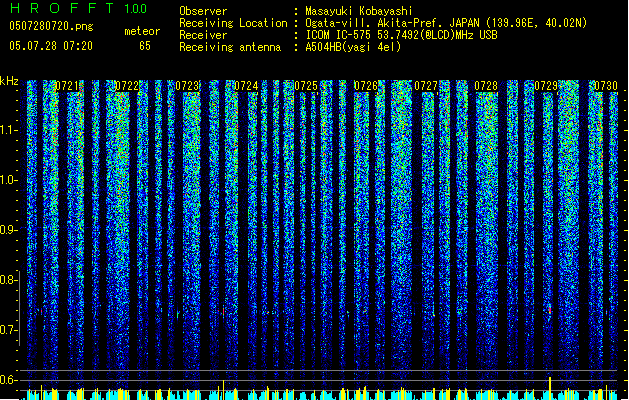Click the 0.8 frequency axis label
Screen dimensions: 629x400
pos(9,280)
